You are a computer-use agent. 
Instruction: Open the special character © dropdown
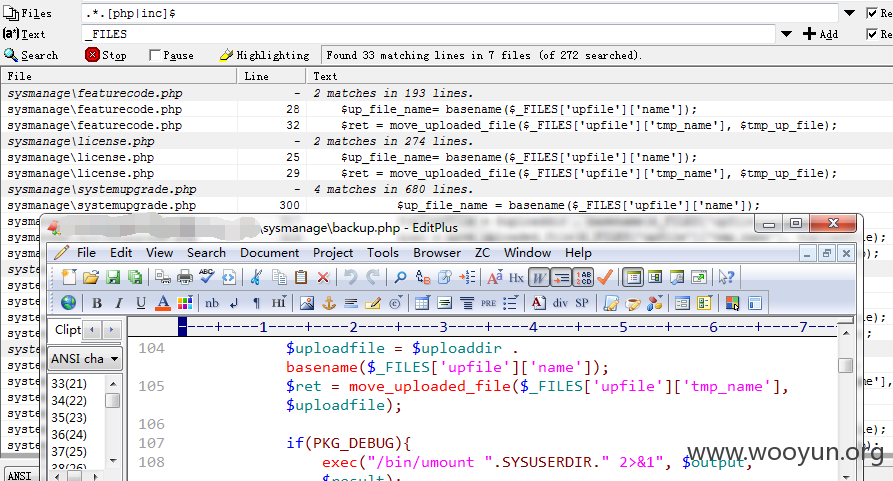coord(396,303)
